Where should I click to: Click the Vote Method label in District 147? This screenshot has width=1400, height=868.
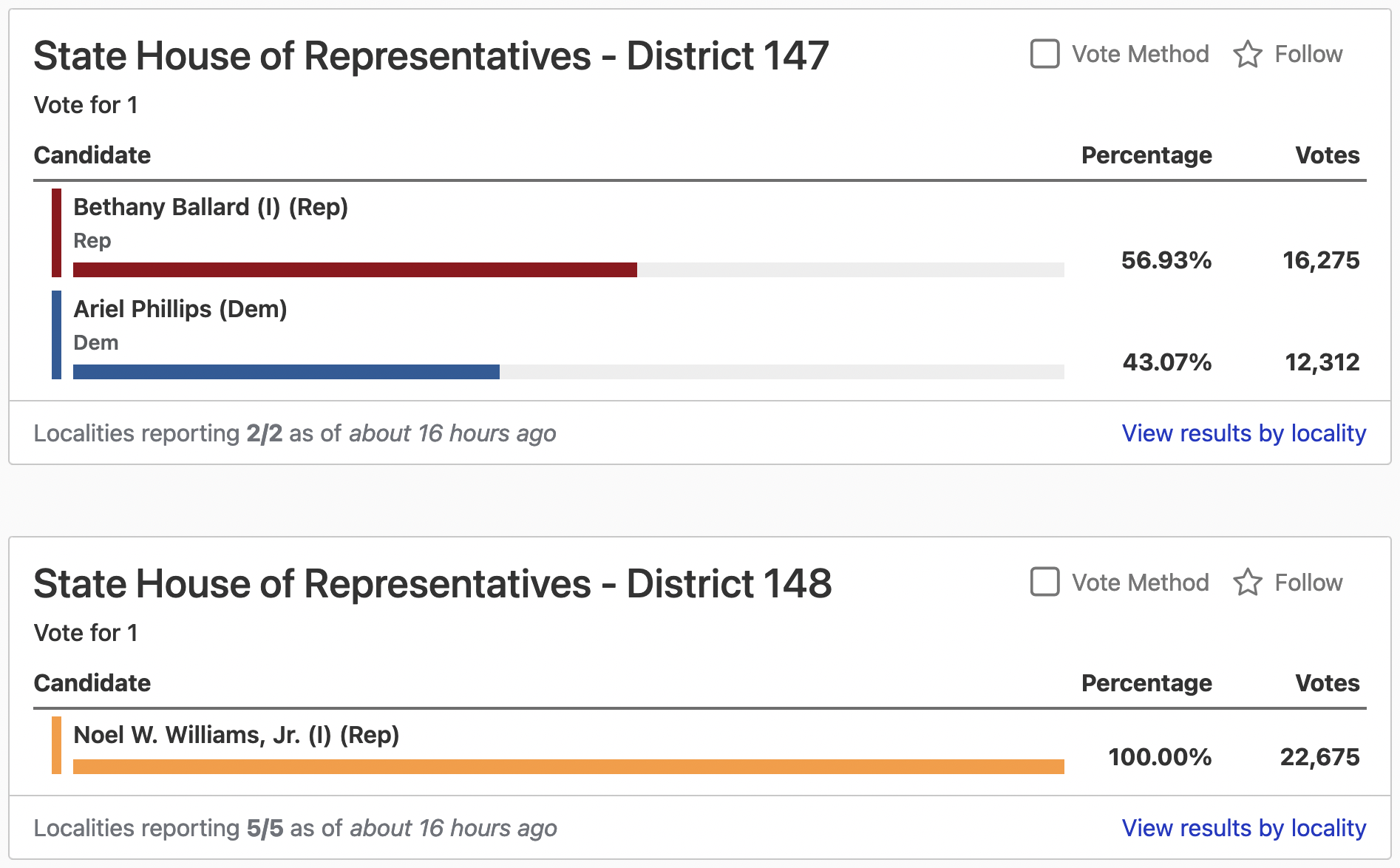click(1141, 54)
